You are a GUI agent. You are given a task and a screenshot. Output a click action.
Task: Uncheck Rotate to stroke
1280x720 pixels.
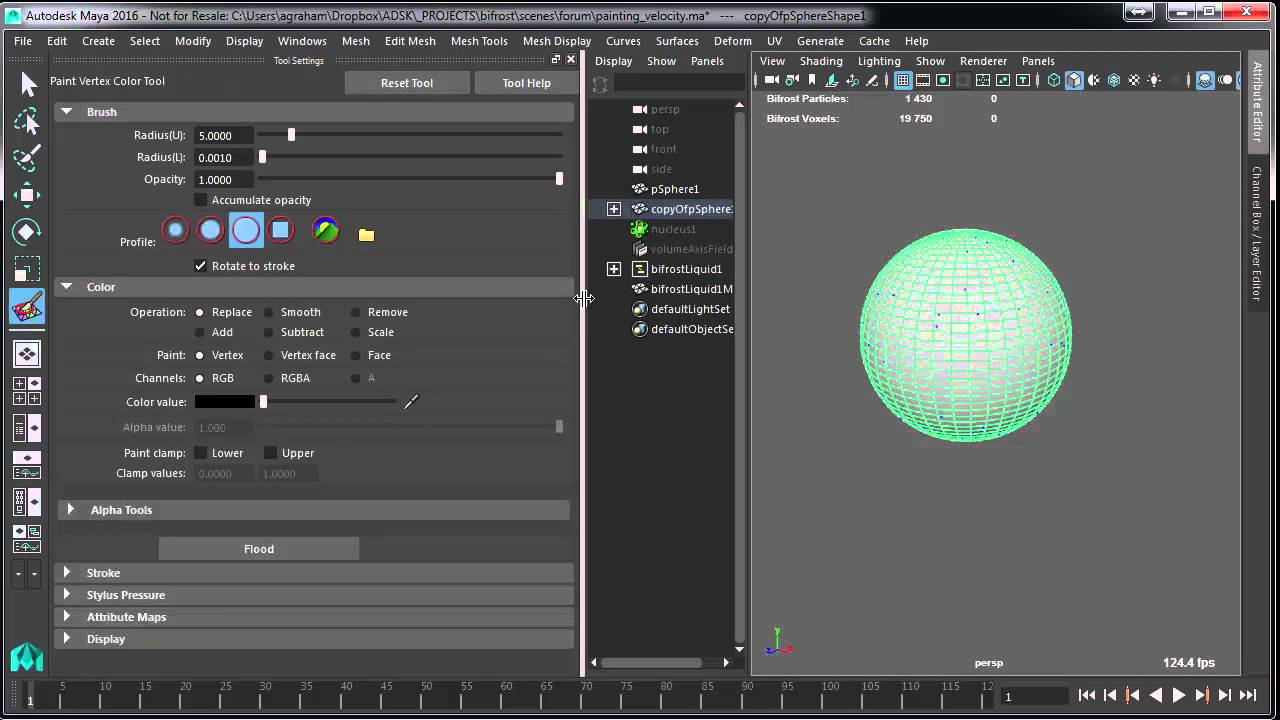point(201,266)
